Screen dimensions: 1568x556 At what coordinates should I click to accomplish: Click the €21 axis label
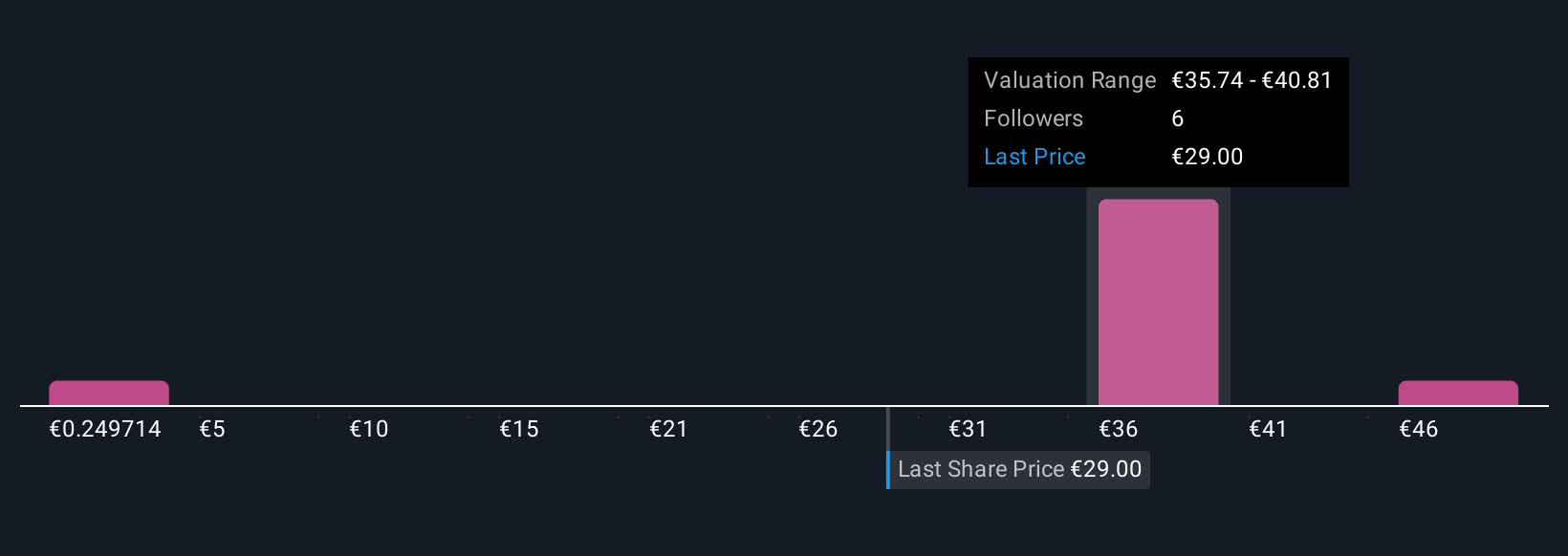coord(668,429)
